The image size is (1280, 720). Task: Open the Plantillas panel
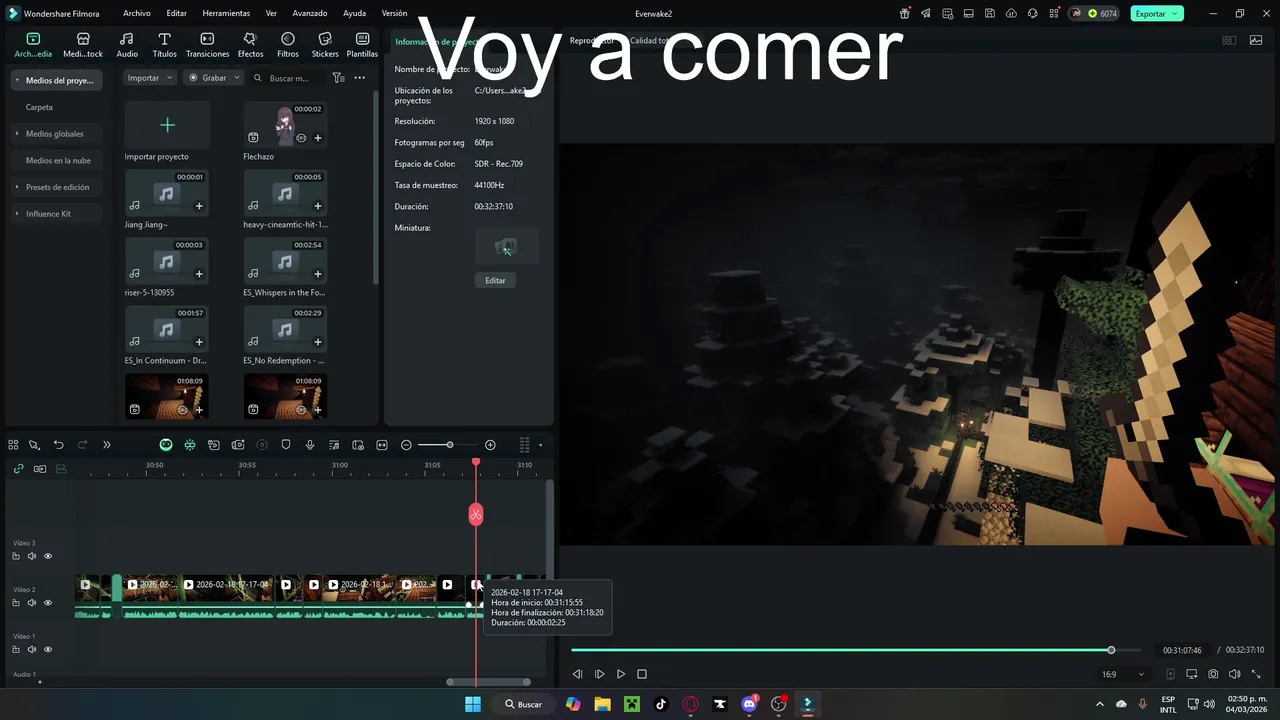pos(362,44)
